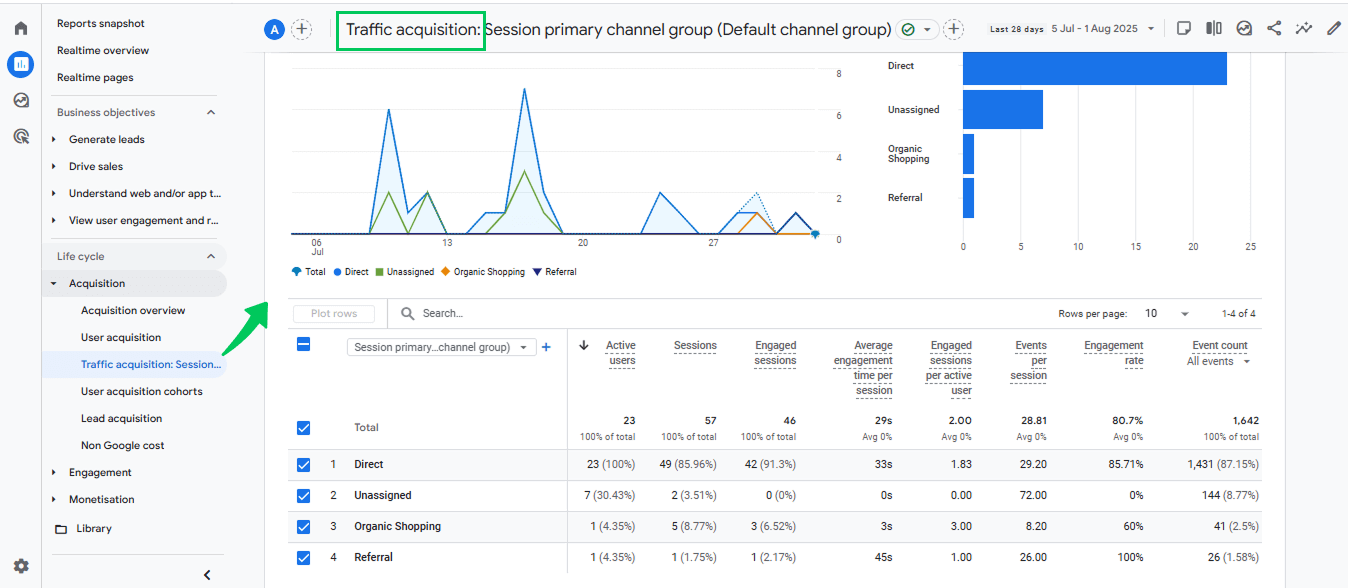Image resolution: width=1348 pixels, height=588 pixels.
Task: Create a note with the notes icon
Action: [1183, 28]
